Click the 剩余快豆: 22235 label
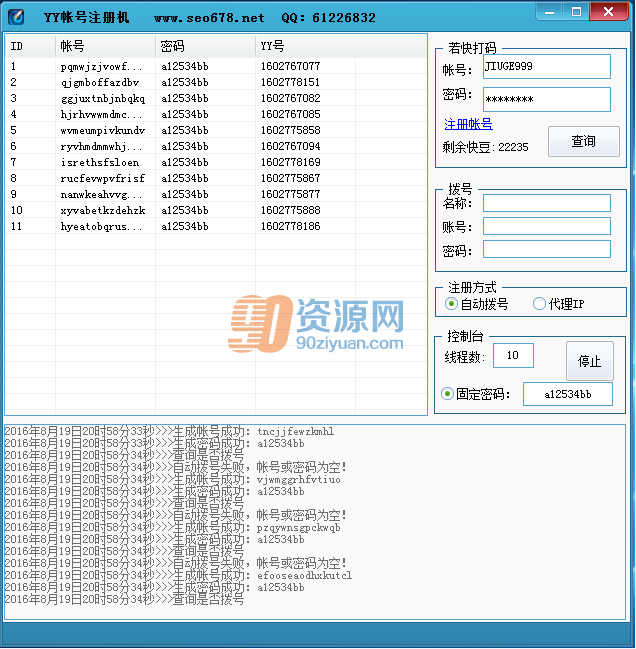This screenshot has height=649, width=636. [485, 147]
